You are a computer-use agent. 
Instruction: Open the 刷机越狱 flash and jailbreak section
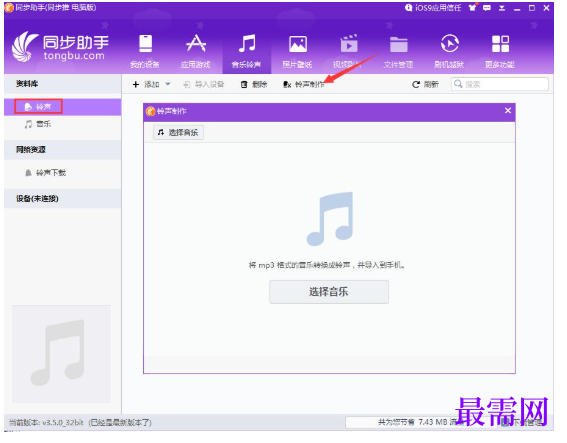tap(449, 51)
